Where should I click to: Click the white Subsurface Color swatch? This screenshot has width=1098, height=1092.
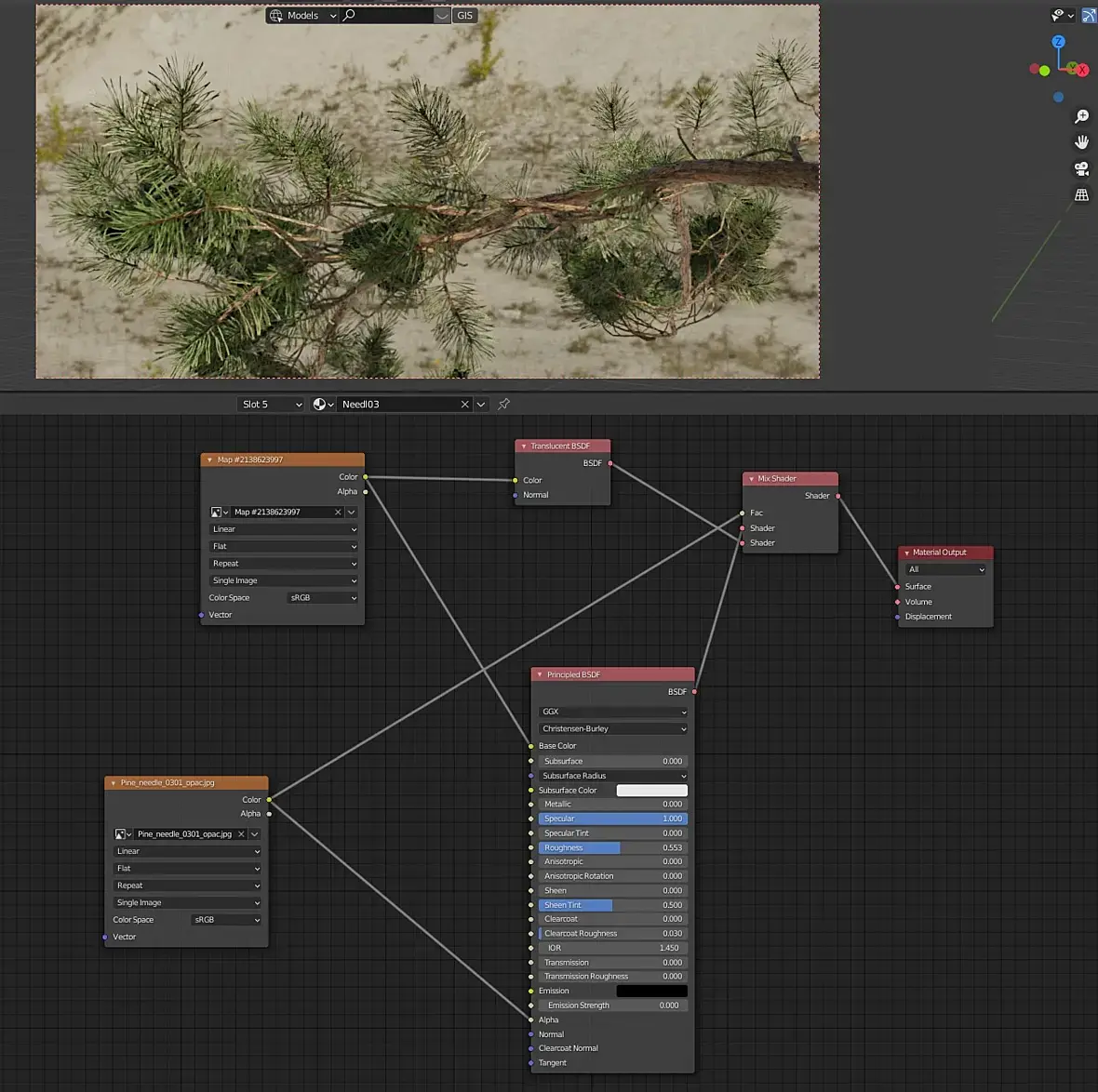(651, 791)
